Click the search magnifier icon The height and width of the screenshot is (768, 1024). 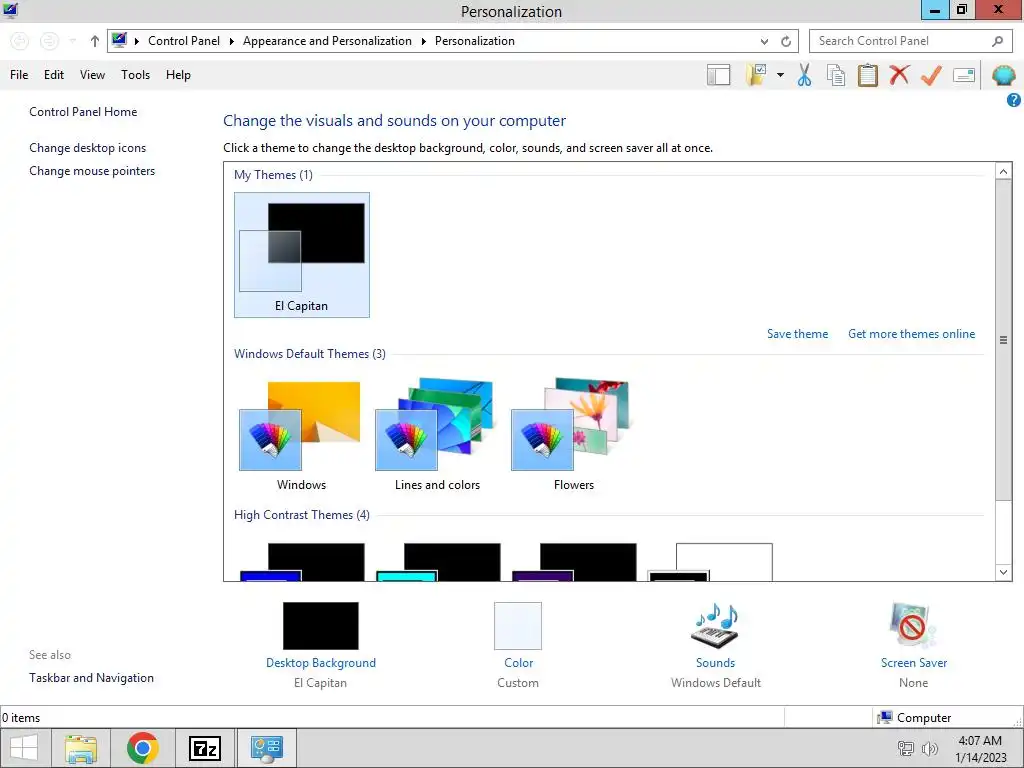point(997,41)
